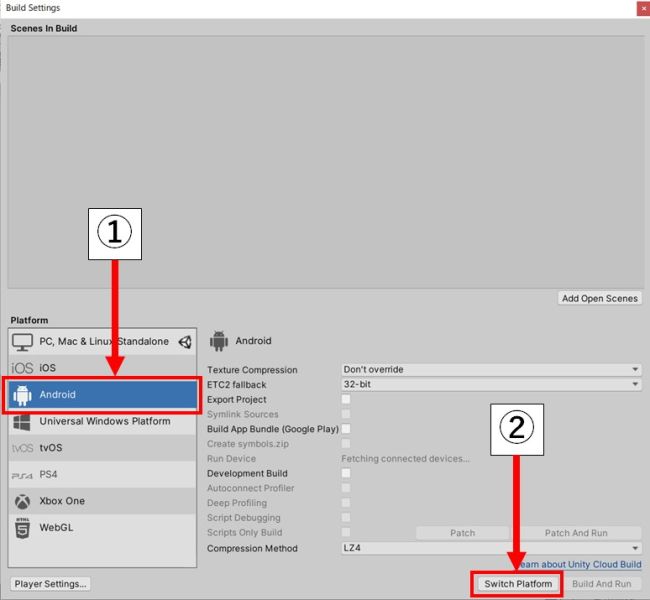650x600 pixels.
Task: Click the Universal Windows Platform logo icon
Action: pyautogui.click(x=22, y=422)
